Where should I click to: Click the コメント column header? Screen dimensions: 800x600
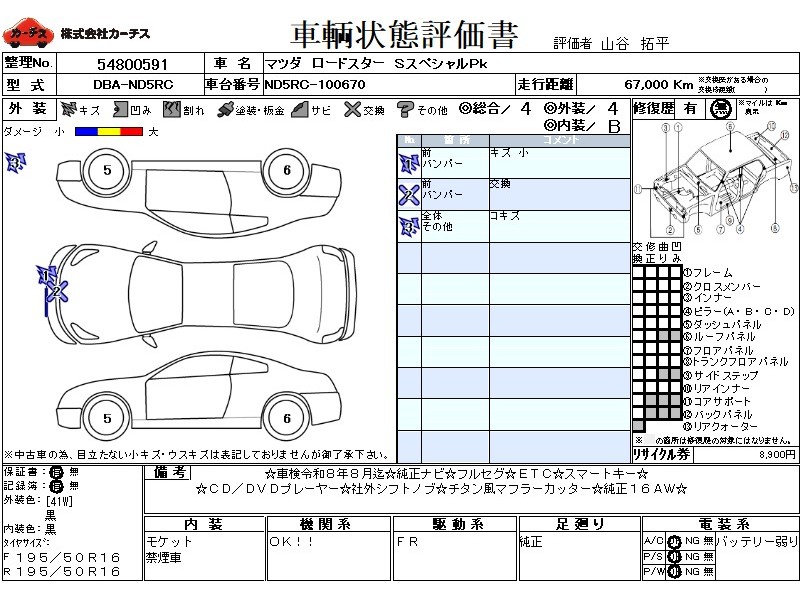tap(560, 140)
